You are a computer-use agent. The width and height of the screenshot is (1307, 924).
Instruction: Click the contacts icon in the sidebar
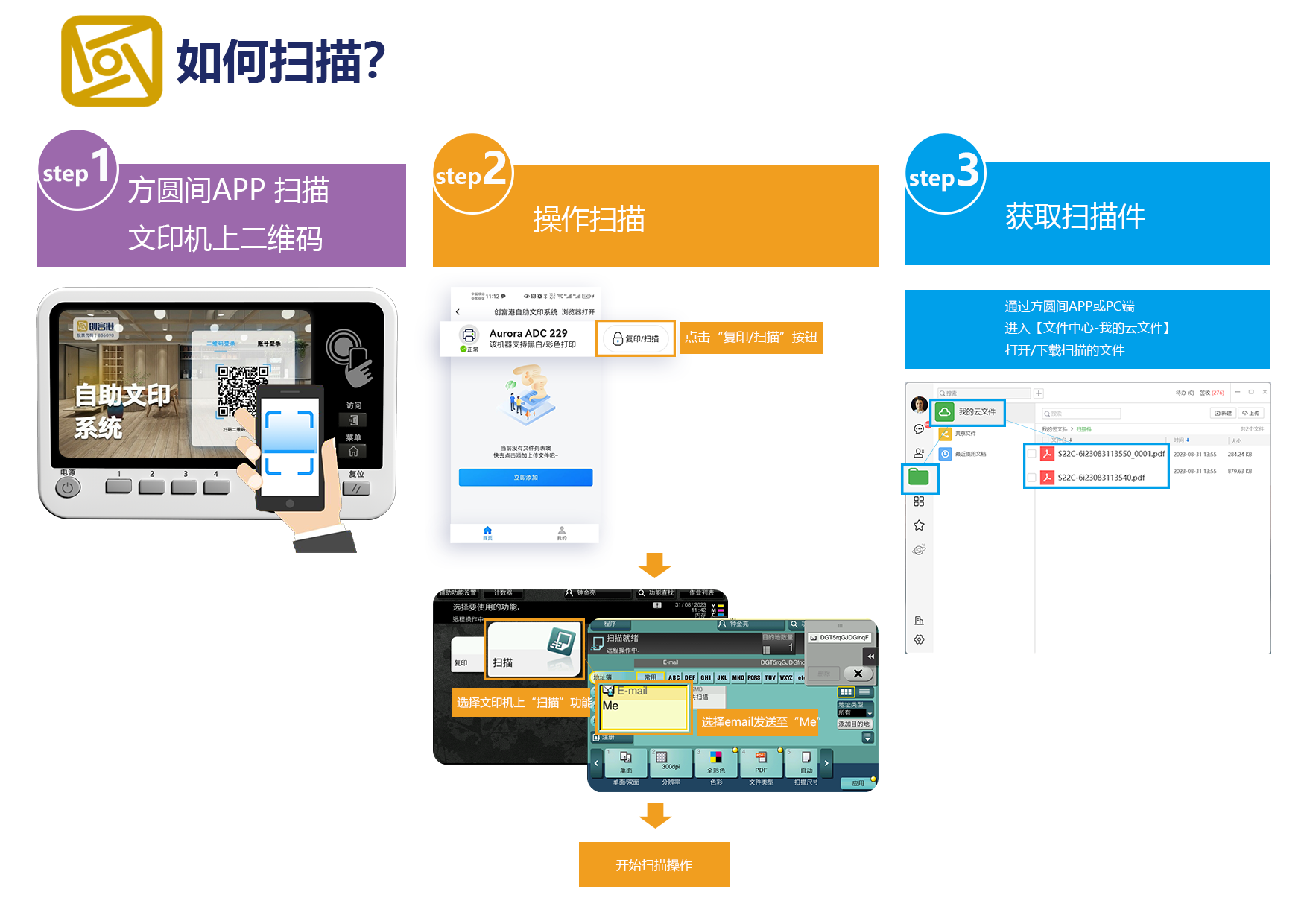918,453
